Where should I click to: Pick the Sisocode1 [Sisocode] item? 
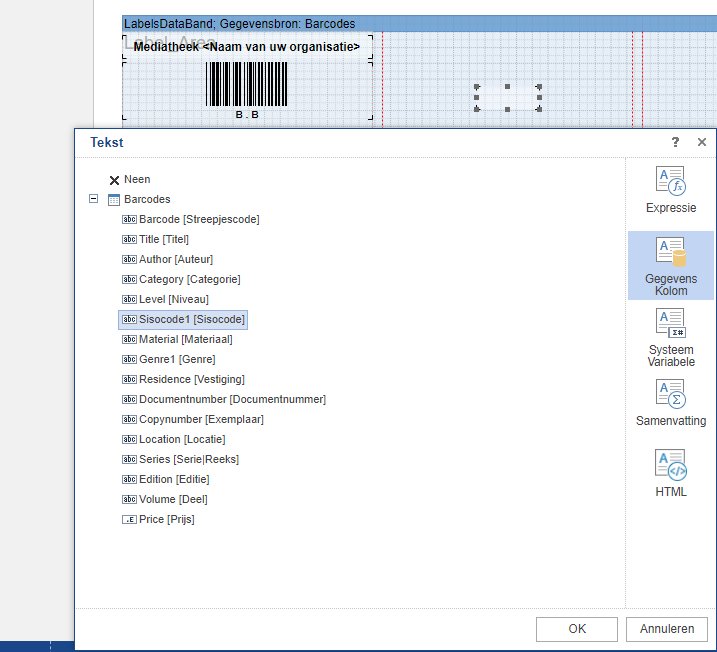(192, 319)
